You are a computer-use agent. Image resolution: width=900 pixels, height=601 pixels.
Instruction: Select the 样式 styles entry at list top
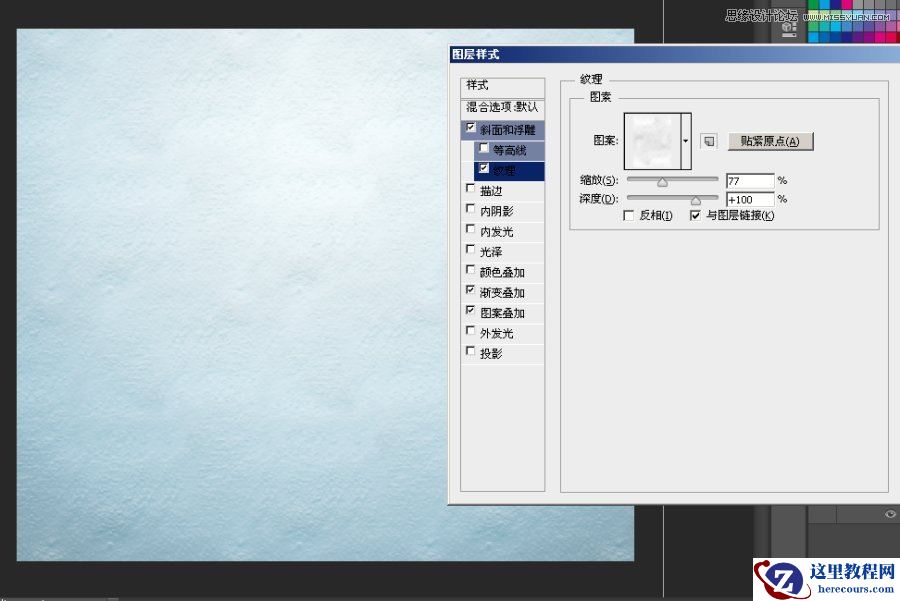pos(475,84)
